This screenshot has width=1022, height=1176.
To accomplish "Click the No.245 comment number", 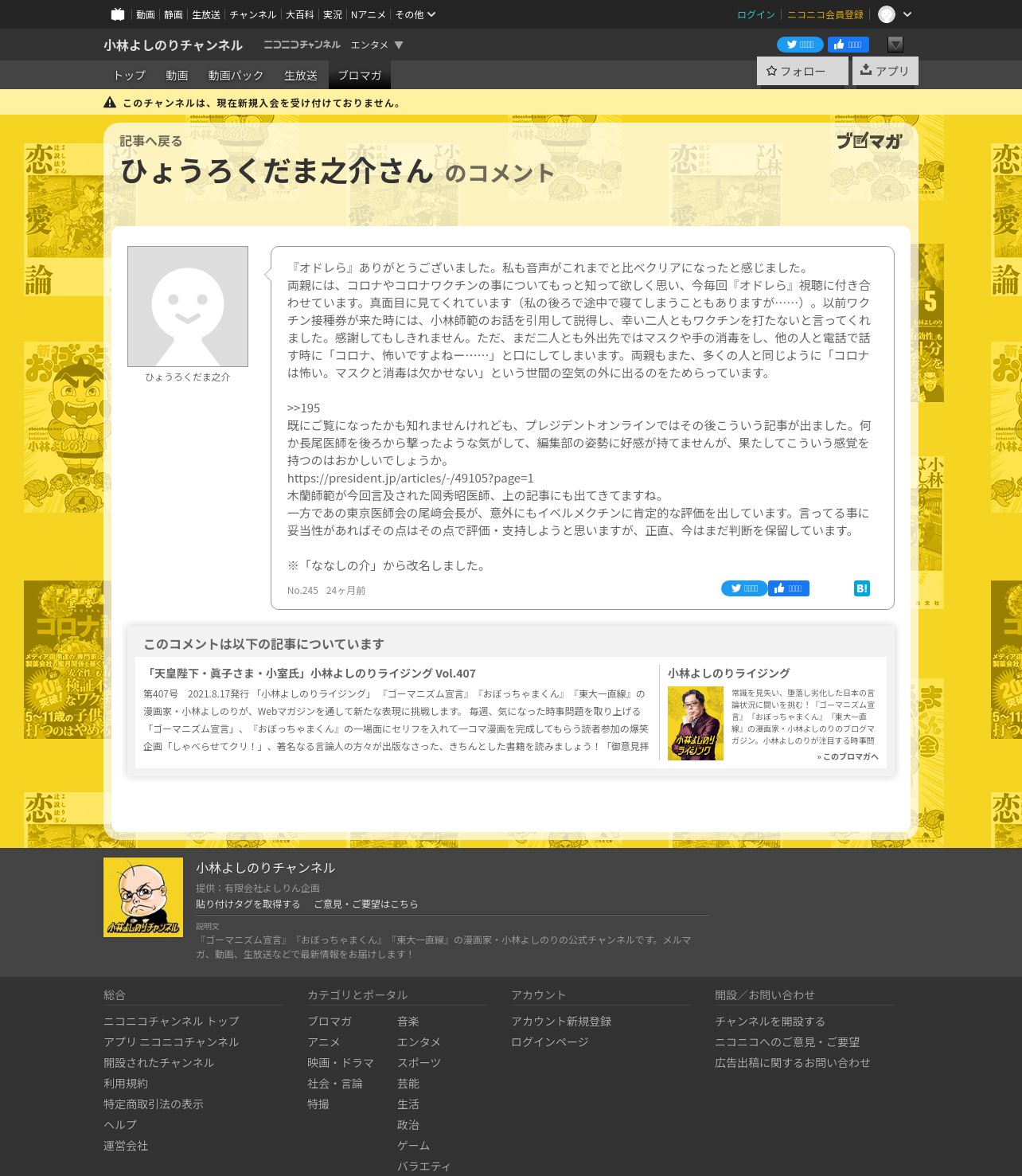I will (x=302, y=590).
